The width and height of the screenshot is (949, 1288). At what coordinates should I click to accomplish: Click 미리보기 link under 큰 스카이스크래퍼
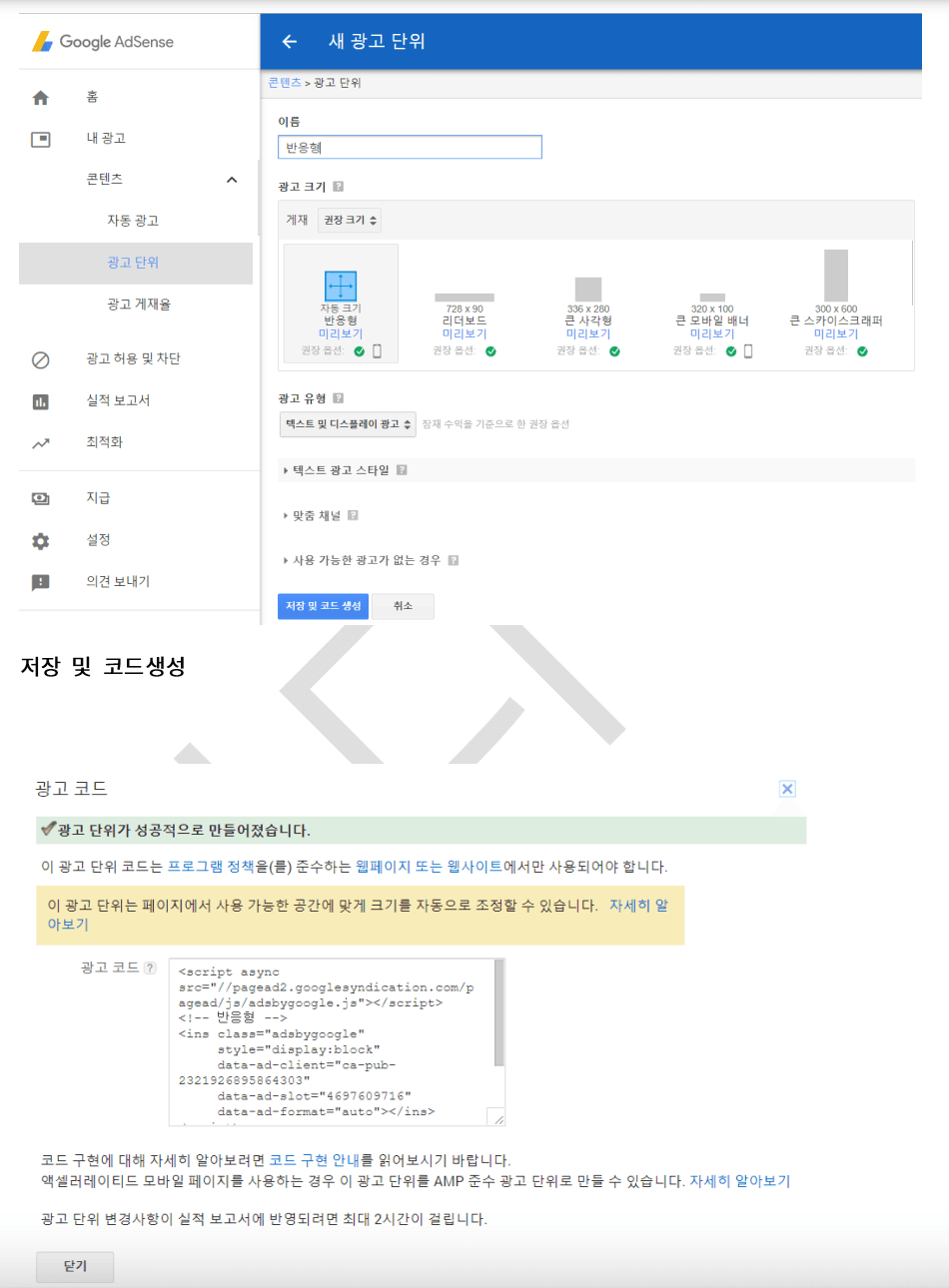(x=836, y=334)
